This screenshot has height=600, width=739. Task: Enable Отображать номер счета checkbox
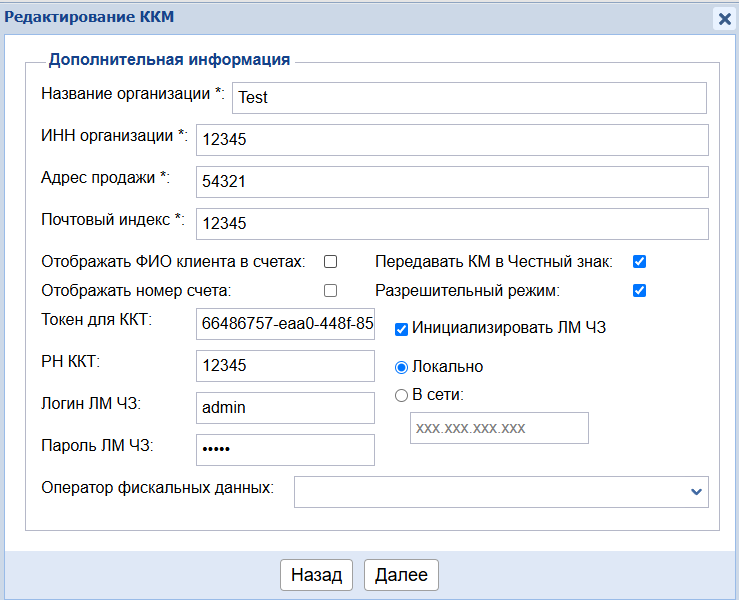(x=330, y=291)
